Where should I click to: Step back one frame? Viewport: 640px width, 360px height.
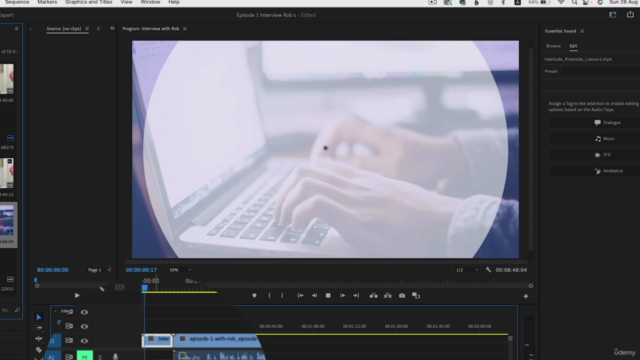point(314,296)
